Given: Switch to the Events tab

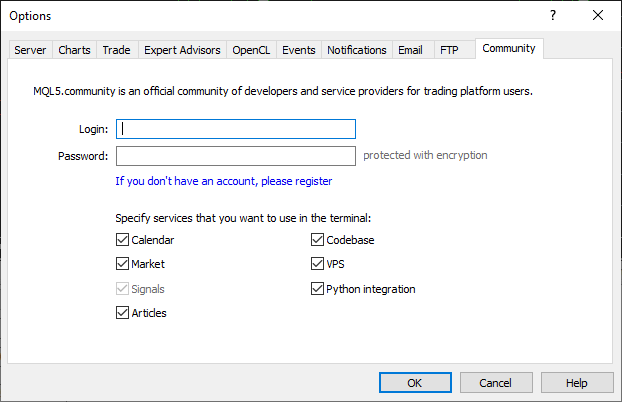Looking at the screenshot, I should click(x=298, y=50).
